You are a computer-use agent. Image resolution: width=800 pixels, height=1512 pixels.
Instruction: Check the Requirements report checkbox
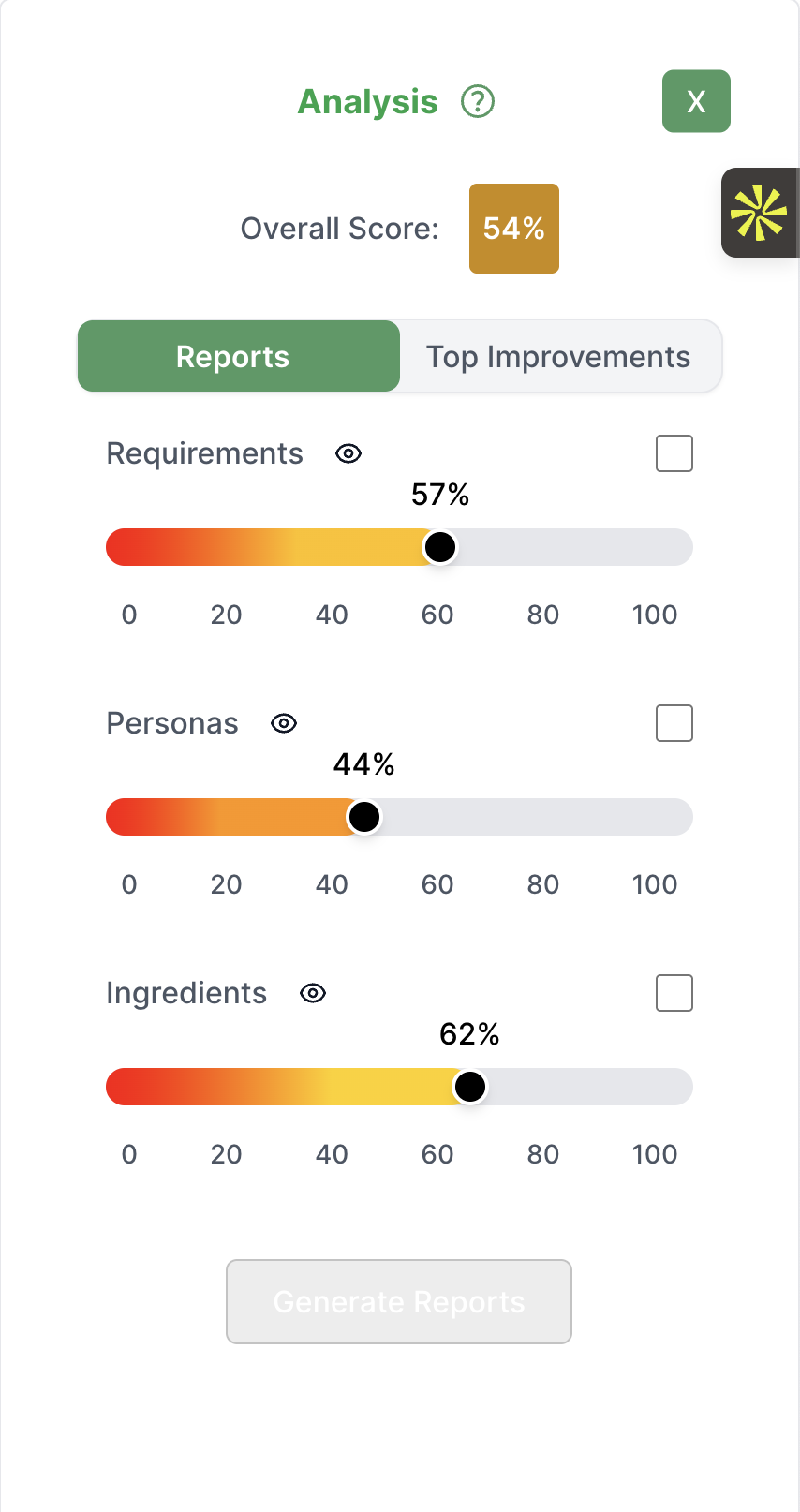pos(674,453)
